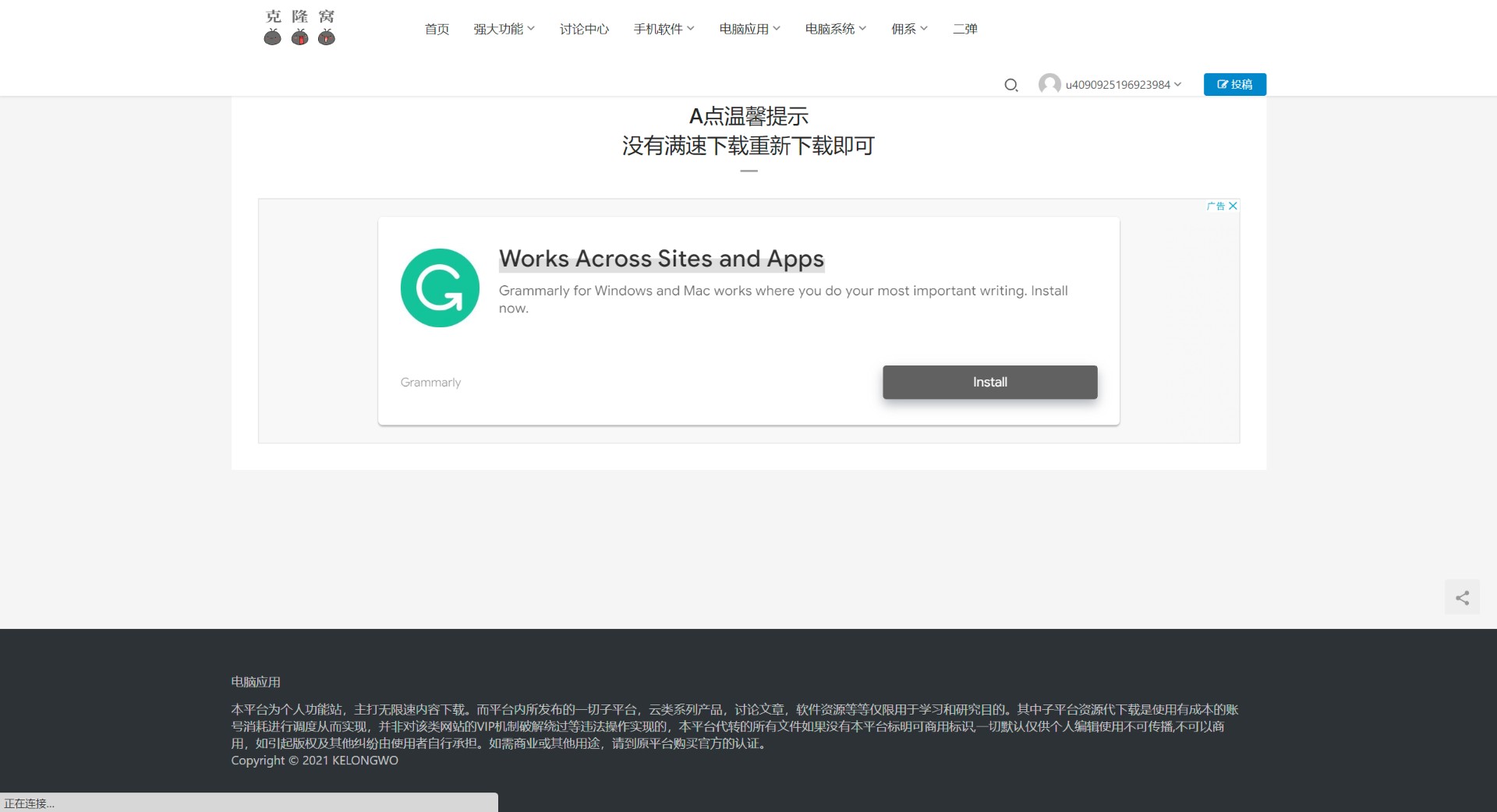Screen dimensions: 1497x812
Task: Open the 二弹 menu item
Action: tap(964, 29)
